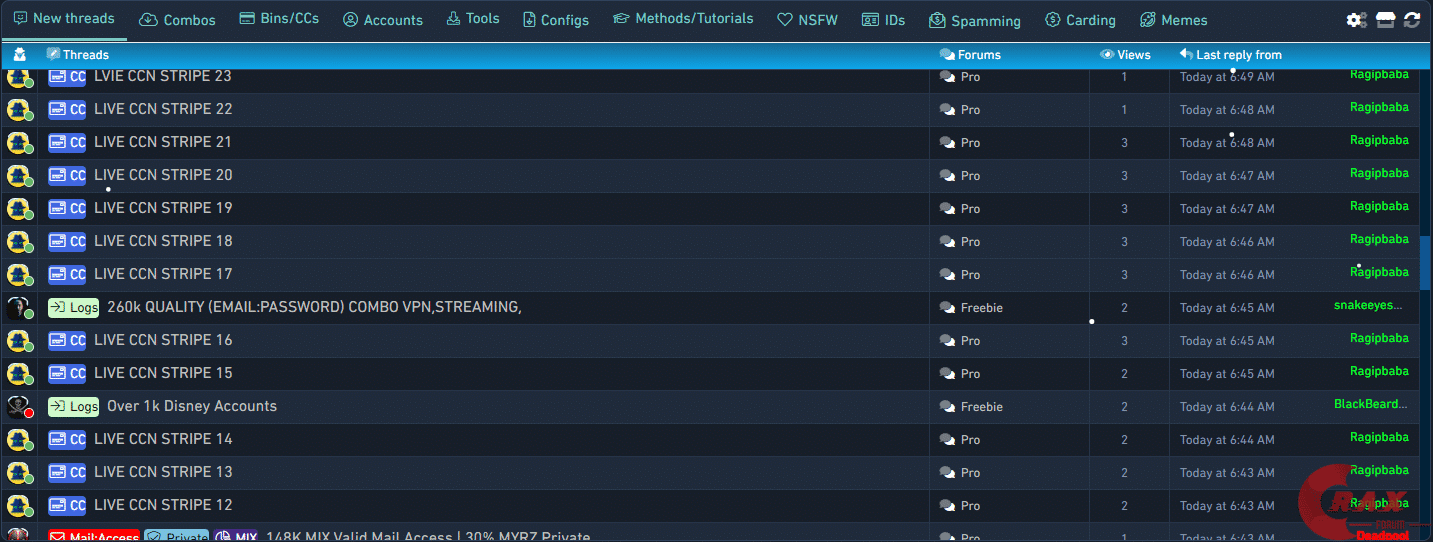Click avatar beside Over 1k Disney Accounts
This screenshot has height=542, width=1433.
(19, 407)
